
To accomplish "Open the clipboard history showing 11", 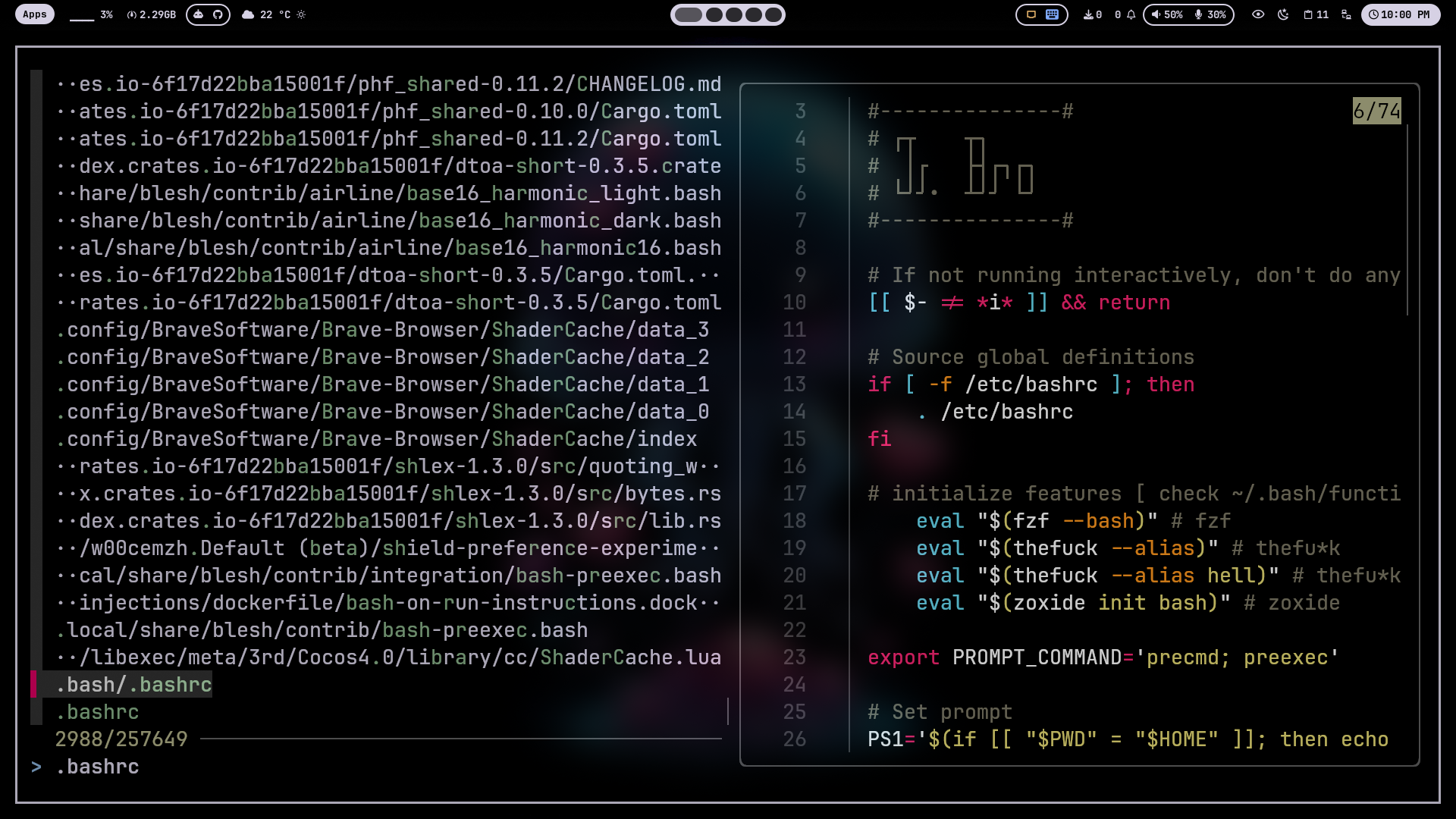I will tap(1316, 14).
